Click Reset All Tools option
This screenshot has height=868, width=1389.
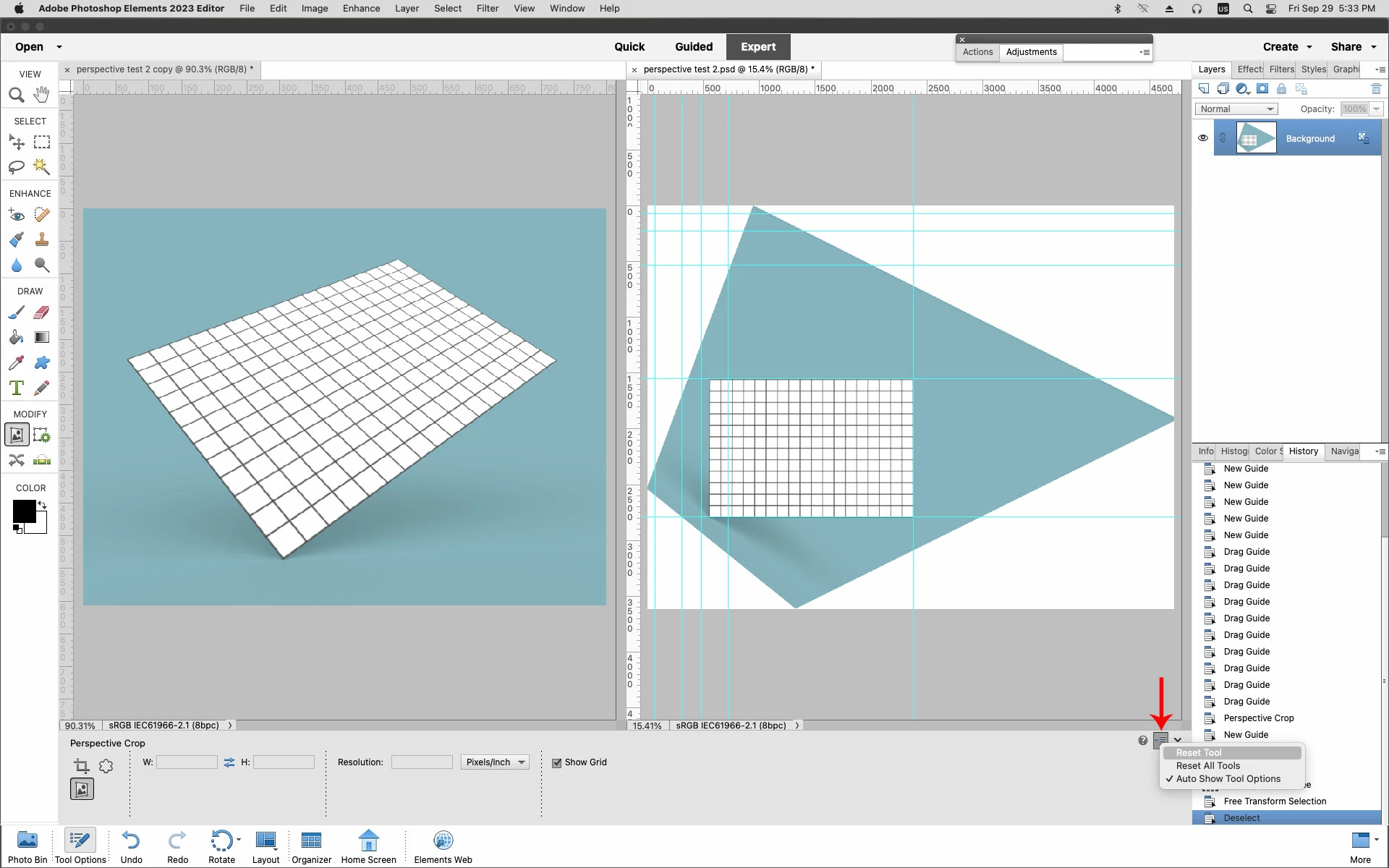coord(1207,766)
